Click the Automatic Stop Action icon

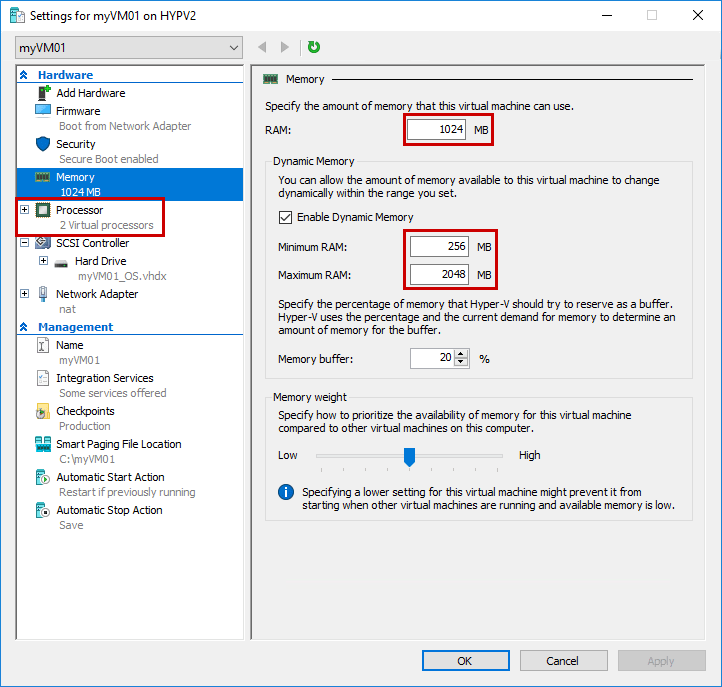42,510
